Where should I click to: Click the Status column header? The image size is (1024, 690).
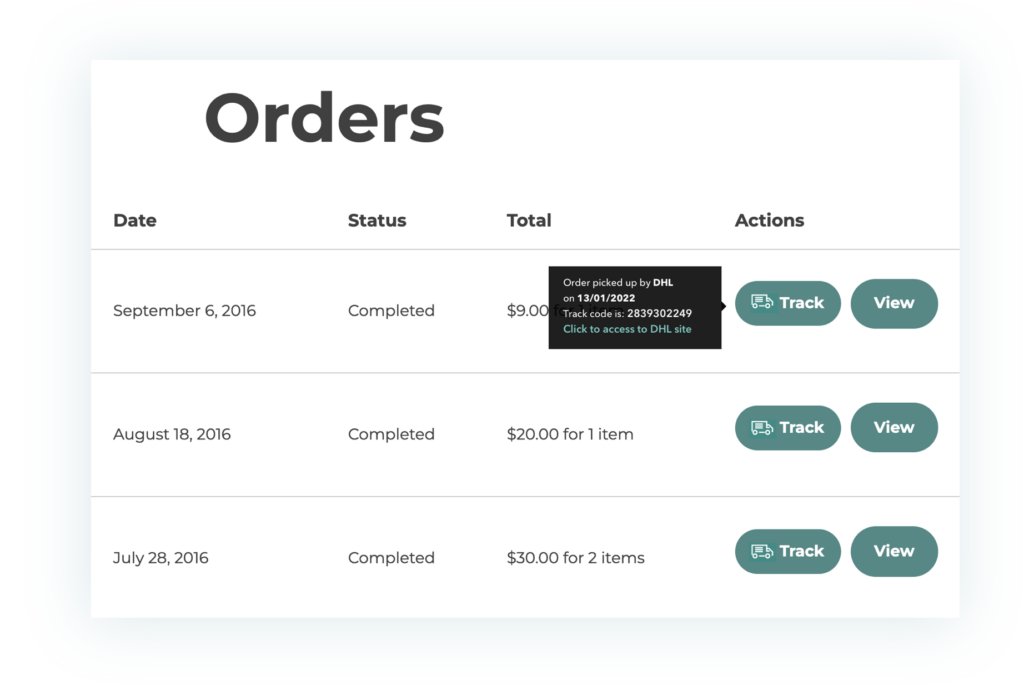pyautogui.click(x=377, y=221)
